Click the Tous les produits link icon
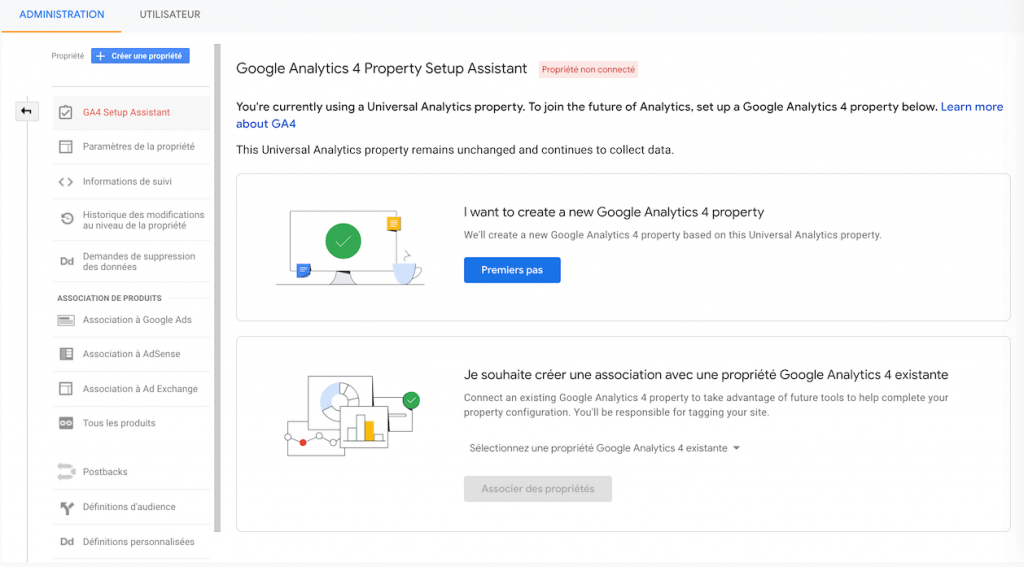Image resolution: width=1024 pixels, height=567 pixels. (66, 423)
